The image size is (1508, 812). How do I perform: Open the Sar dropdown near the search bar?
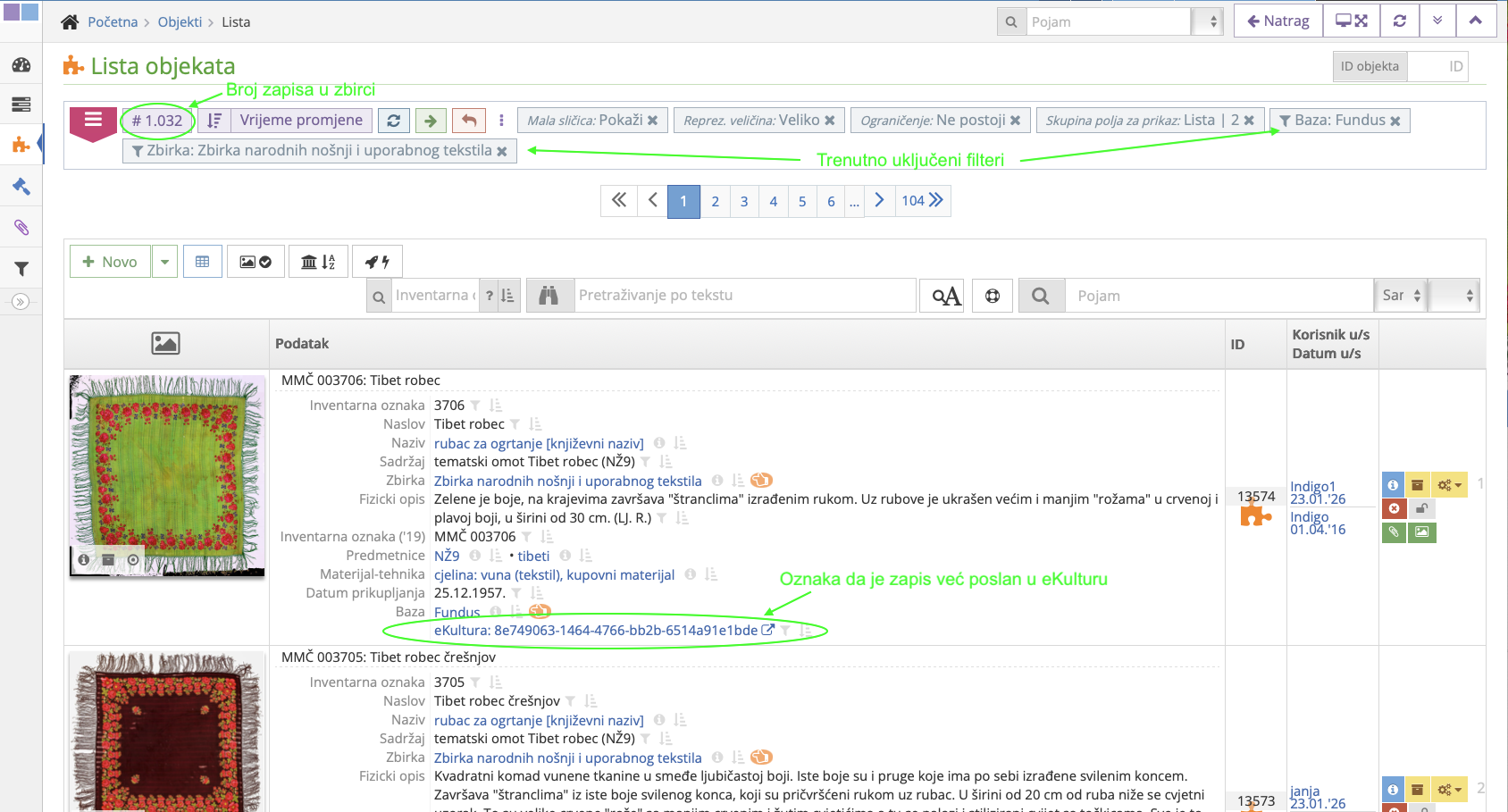tap(1400, 295)
